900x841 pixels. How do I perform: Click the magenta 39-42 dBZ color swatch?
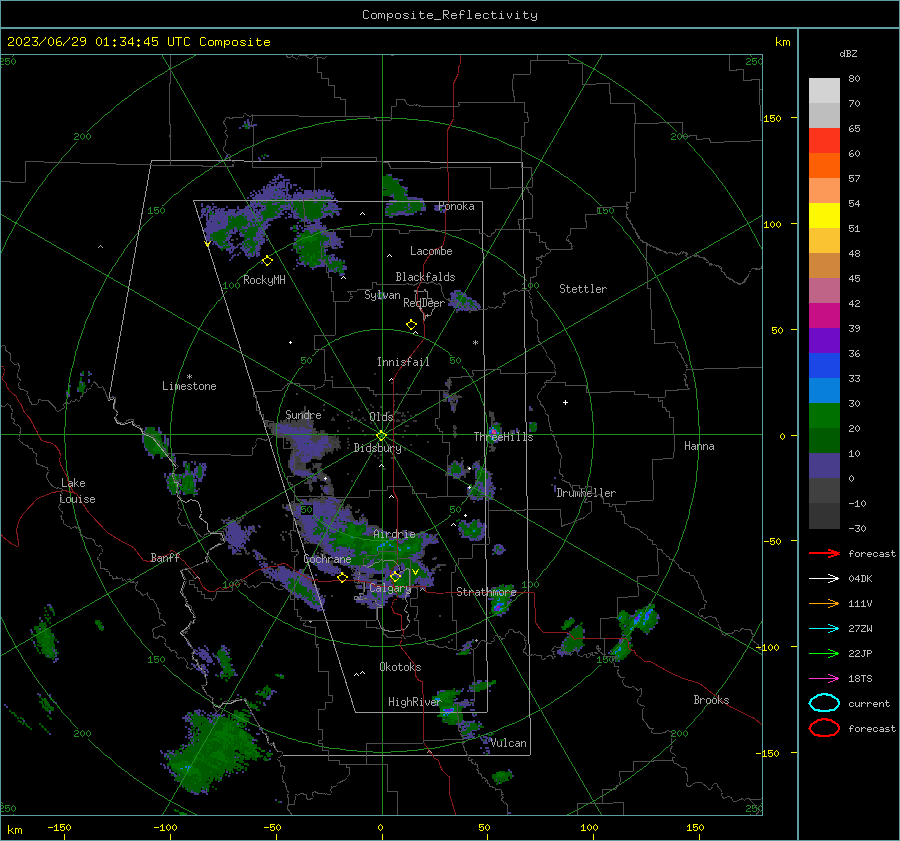click(824, 316)
